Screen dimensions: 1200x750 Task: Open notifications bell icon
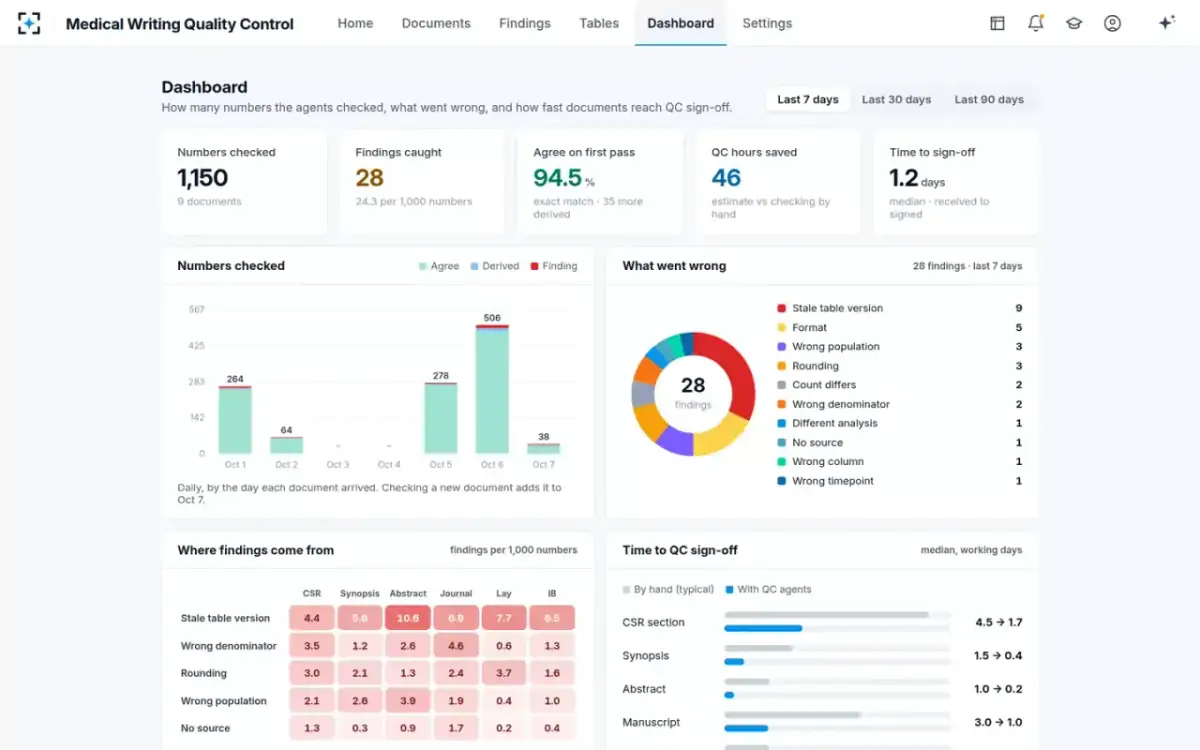click(x=1036, y=23)
